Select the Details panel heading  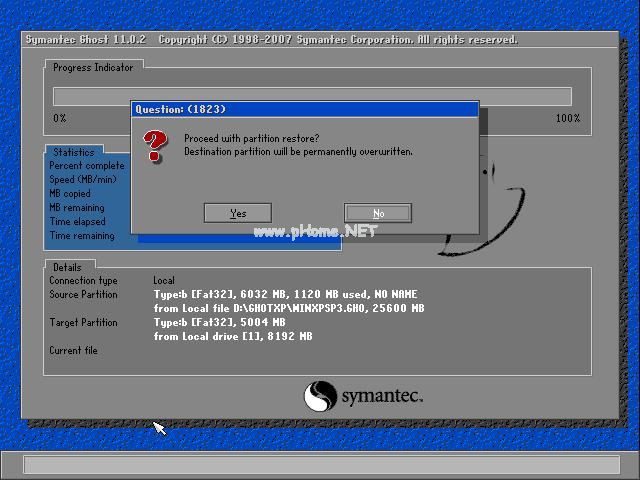coord(67,267)
